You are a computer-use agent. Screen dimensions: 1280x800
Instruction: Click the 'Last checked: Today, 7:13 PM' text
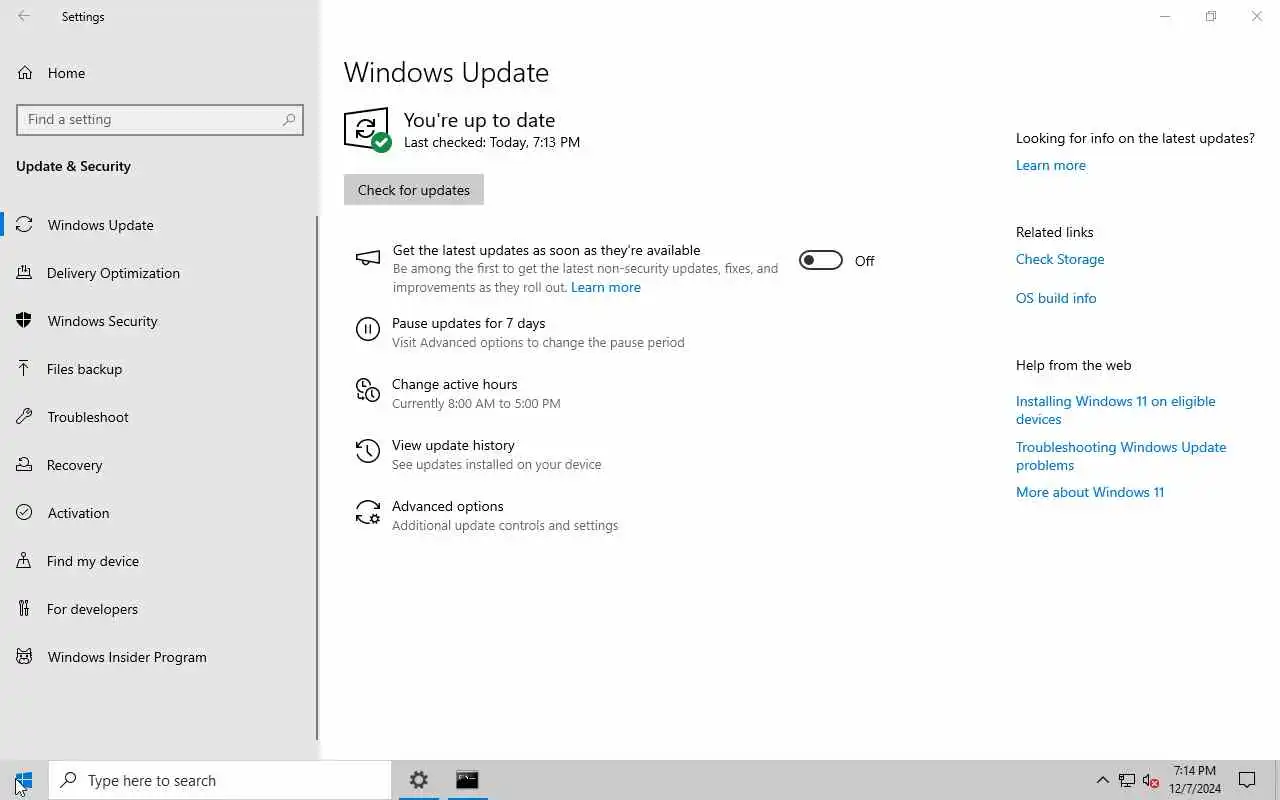click(492, 142)
